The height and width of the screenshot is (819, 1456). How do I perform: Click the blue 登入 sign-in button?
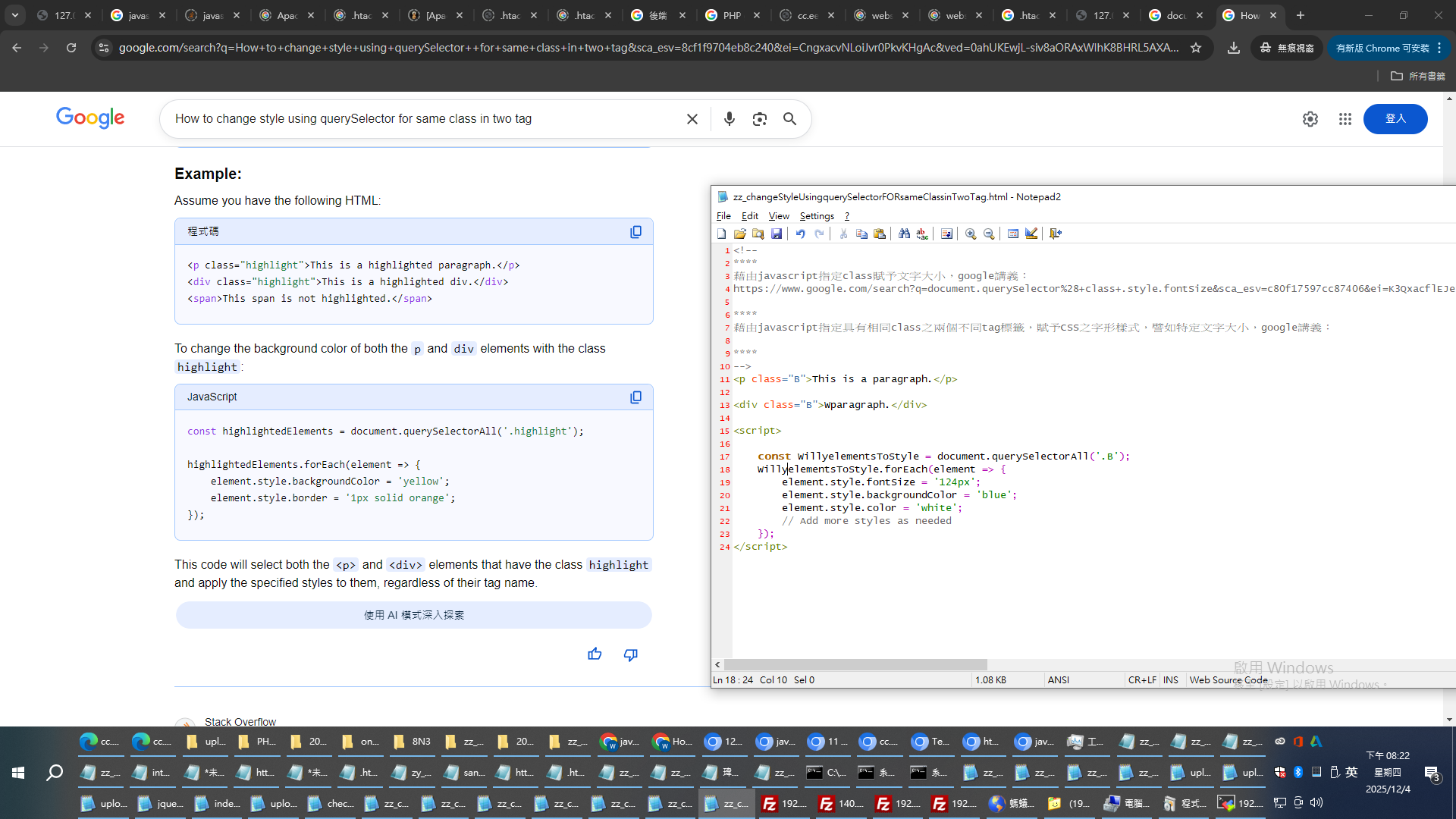1395,119
